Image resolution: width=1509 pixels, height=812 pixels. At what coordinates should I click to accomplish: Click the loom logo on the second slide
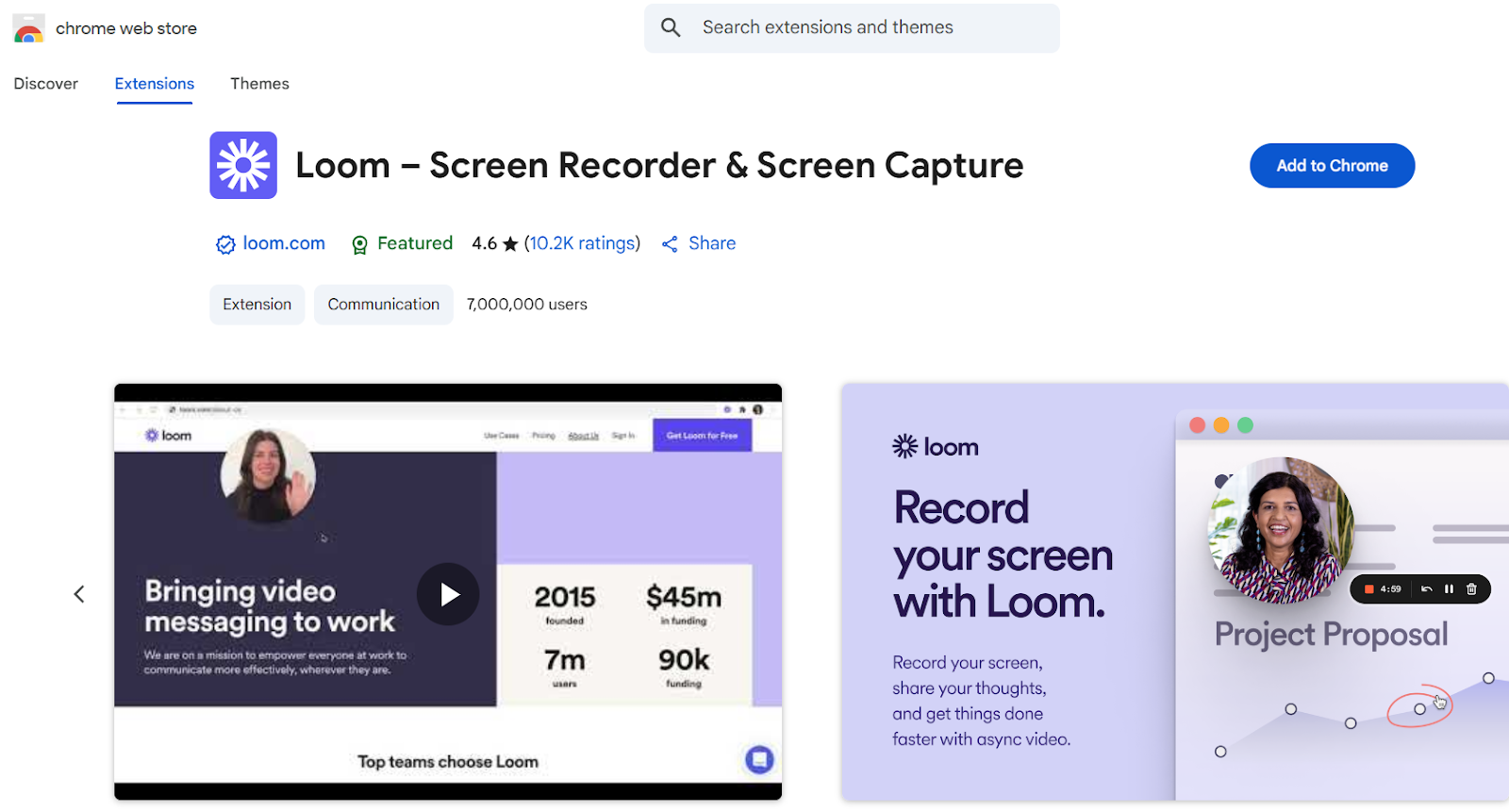[936, 447]
